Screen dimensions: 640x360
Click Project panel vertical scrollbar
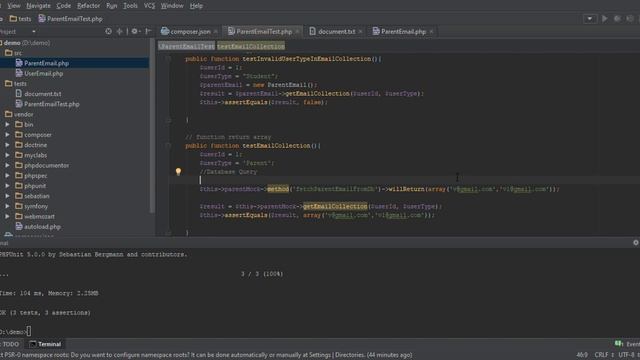tap(152, 126)
